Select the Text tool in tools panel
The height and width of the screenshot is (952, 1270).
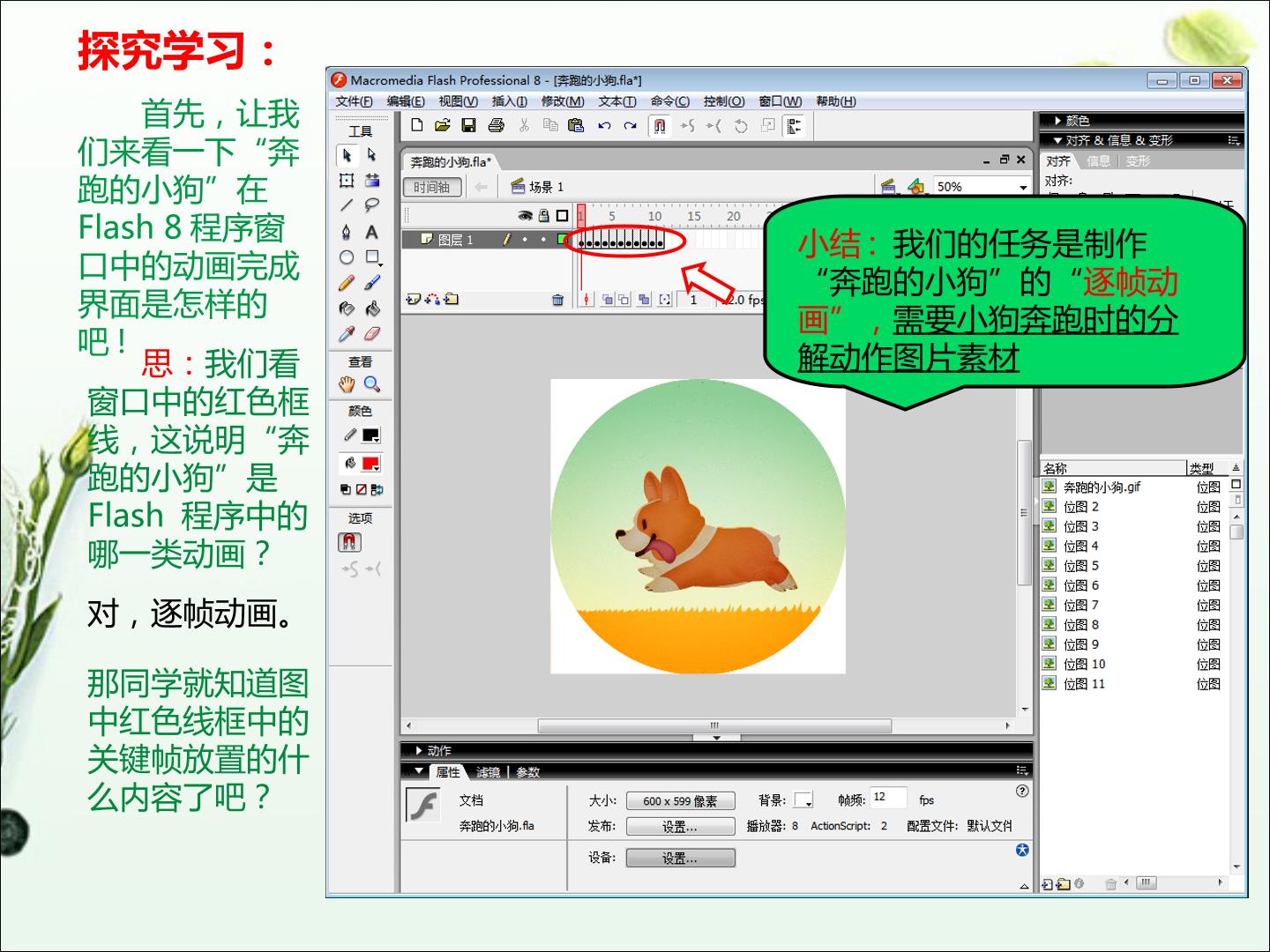372,232
